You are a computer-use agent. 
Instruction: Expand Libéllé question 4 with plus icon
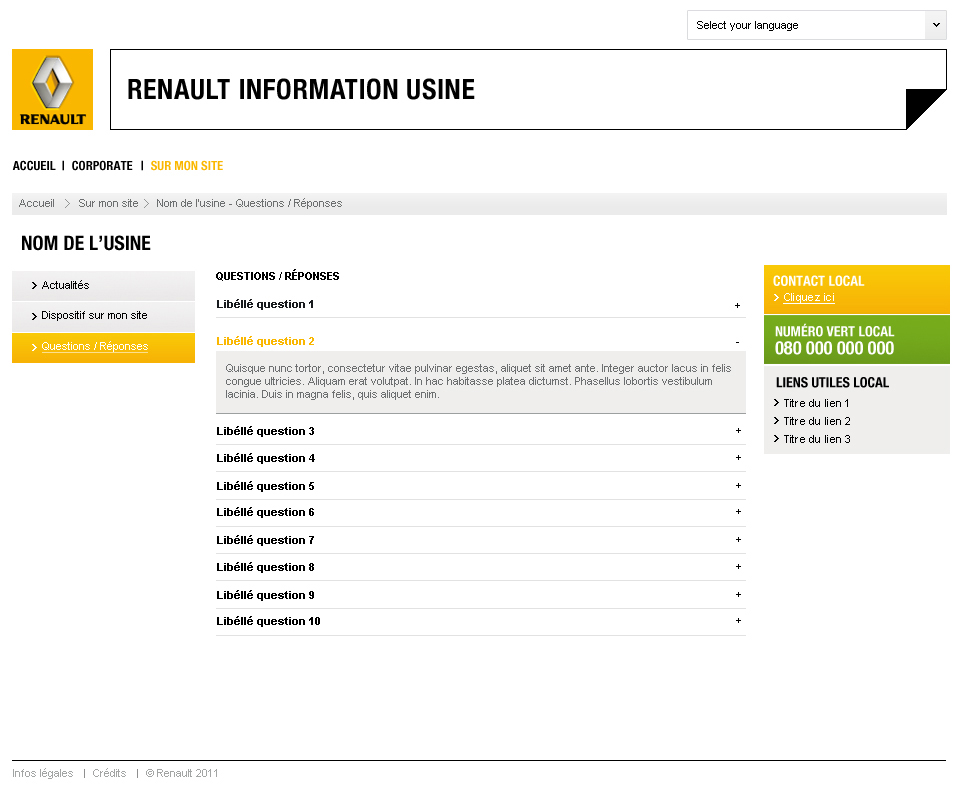click(x=738, y=458)
